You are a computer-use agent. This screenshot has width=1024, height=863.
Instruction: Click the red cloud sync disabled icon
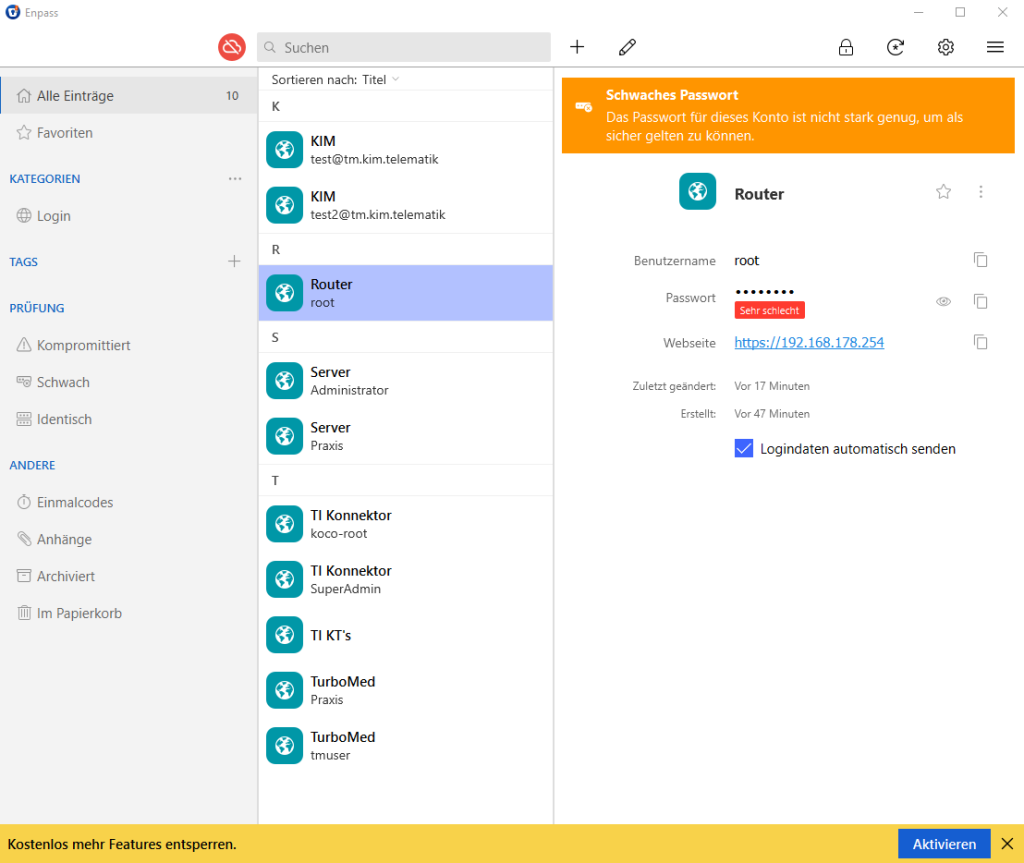point(232,47)
